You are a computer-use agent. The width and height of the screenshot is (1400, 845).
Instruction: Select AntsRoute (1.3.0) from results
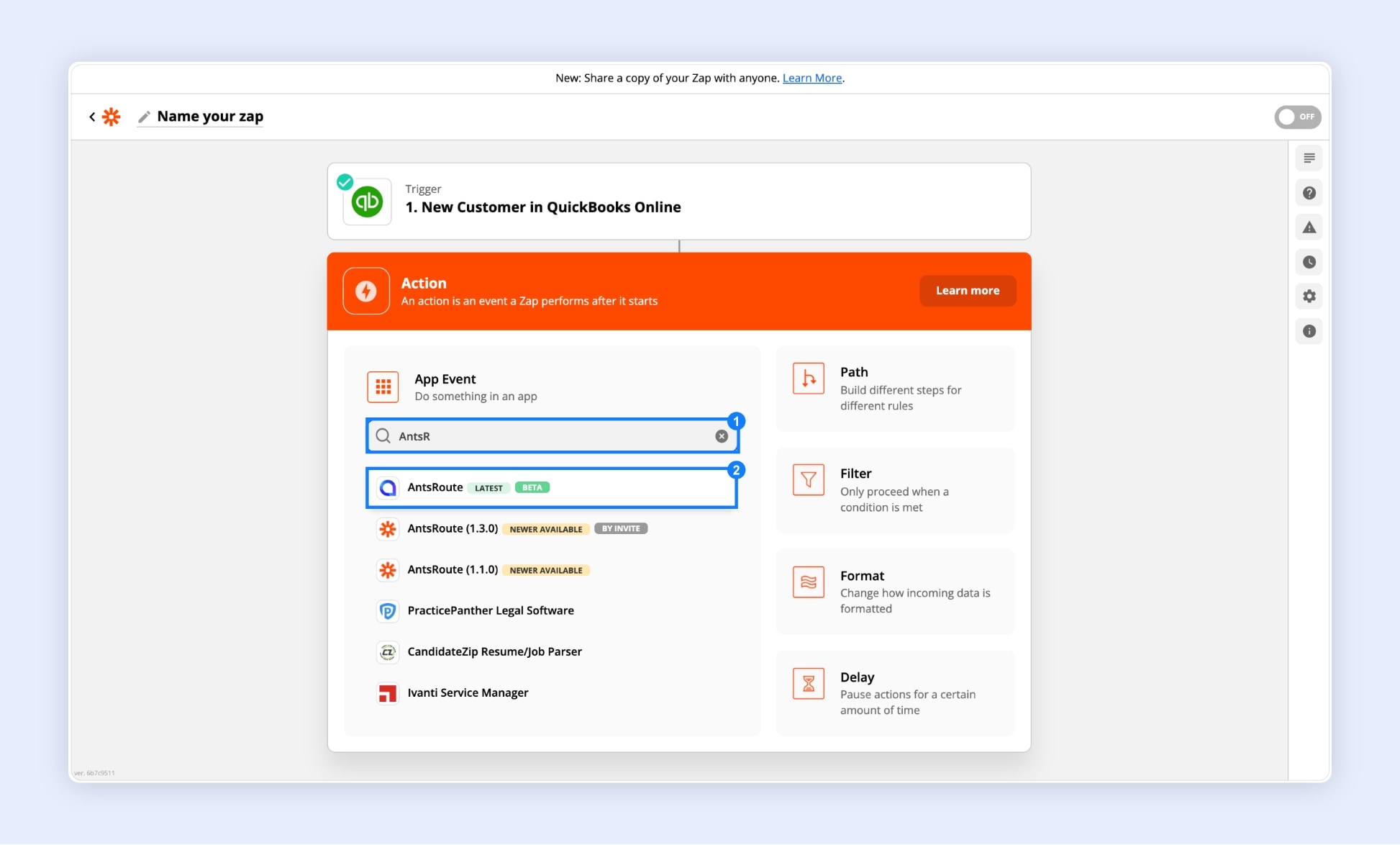click(453, 529)
